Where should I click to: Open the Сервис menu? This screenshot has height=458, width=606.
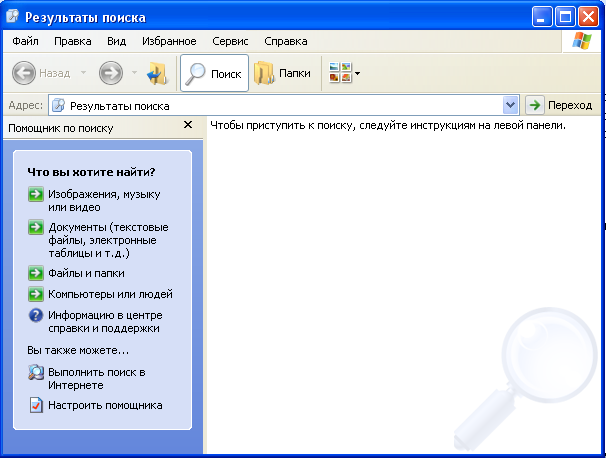tap(230, 41)
